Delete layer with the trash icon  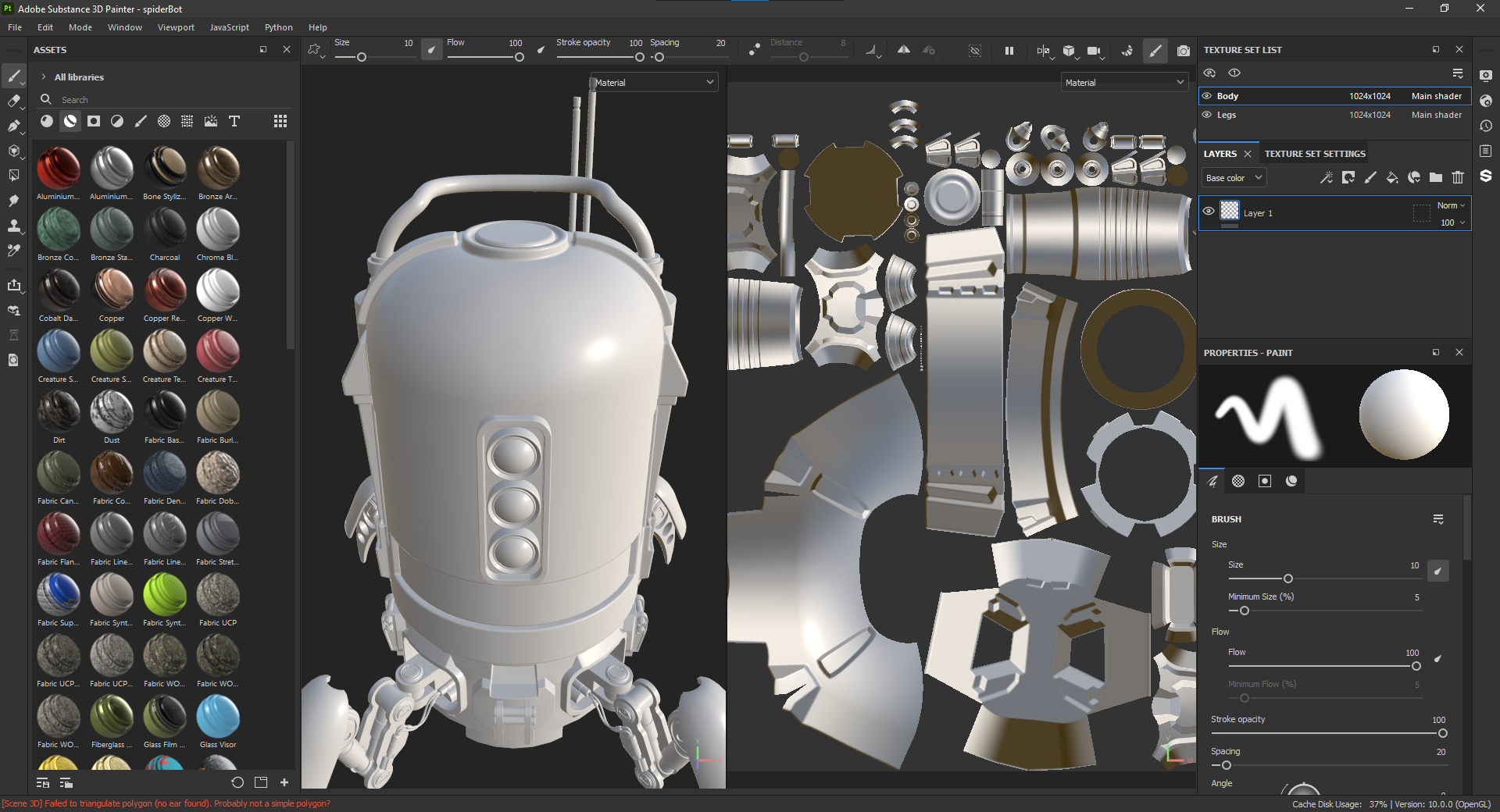coord(1458,178)
